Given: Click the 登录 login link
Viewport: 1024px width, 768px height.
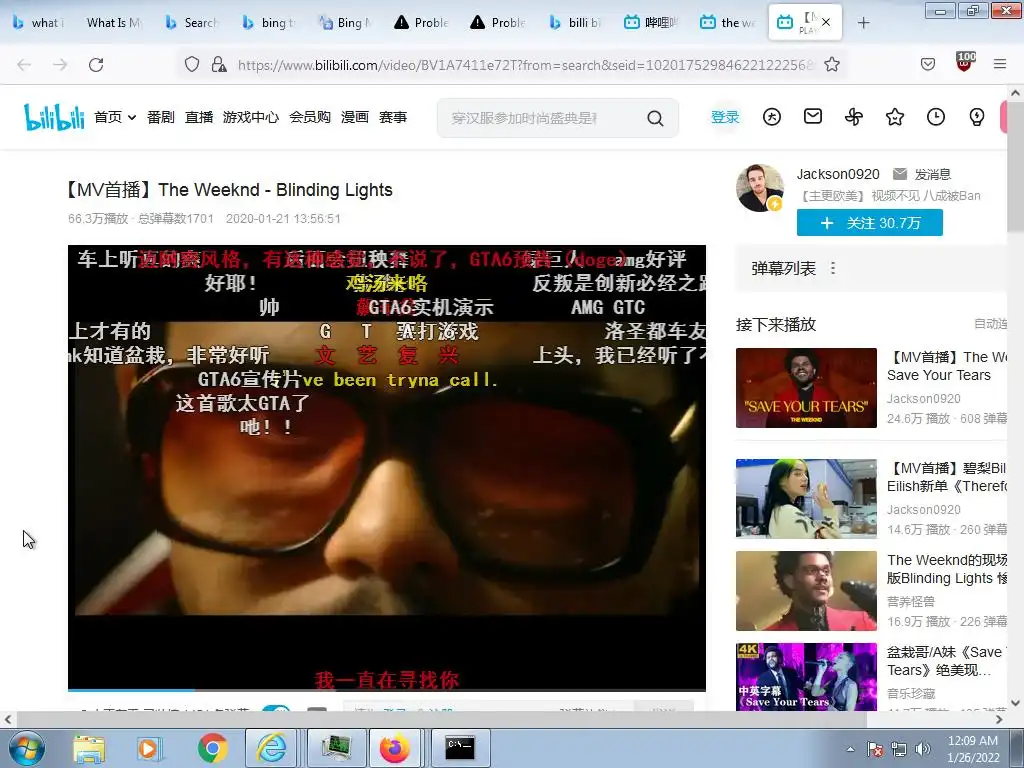Looking at the screenshot, I should [x=725, y=117].
